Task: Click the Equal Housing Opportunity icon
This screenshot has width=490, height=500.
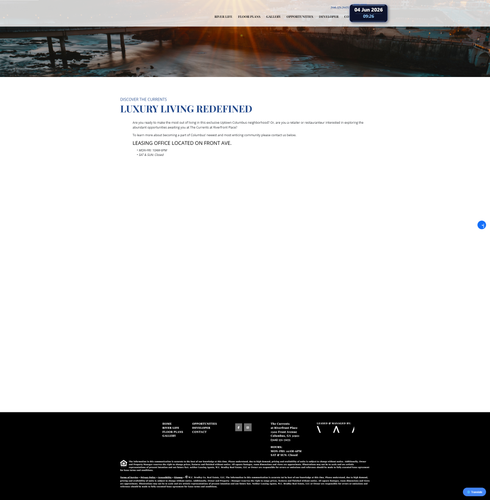Action: [123, 463]
